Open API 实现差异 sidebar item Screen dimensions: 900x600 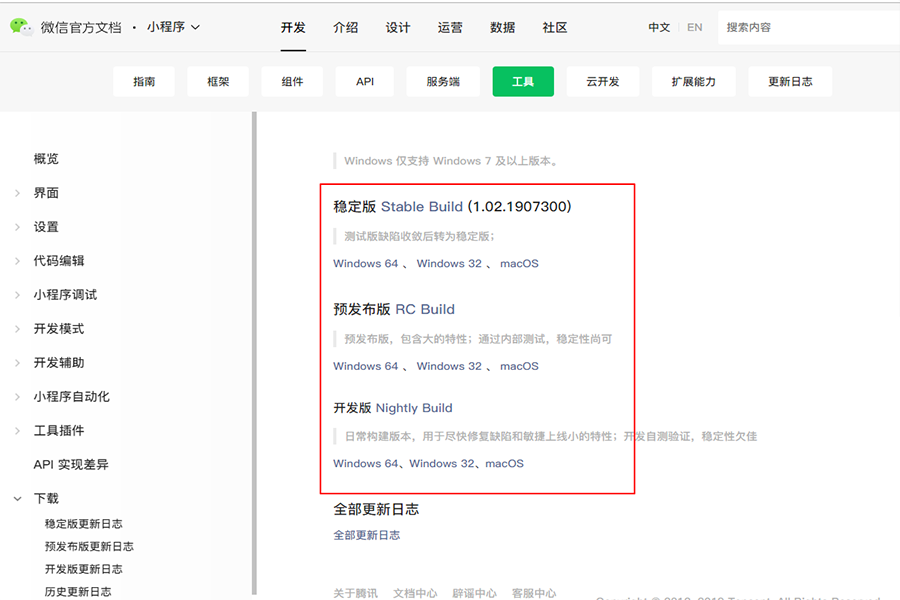[x=71, y=464]
